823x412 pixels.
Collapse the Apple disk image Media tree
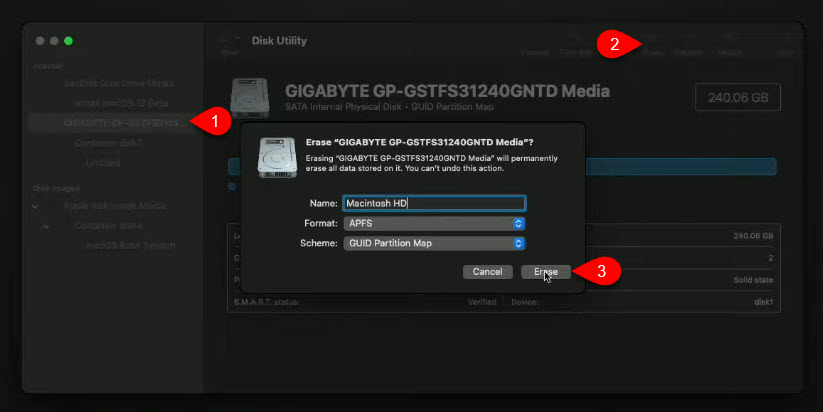click(x=35, y=206)
